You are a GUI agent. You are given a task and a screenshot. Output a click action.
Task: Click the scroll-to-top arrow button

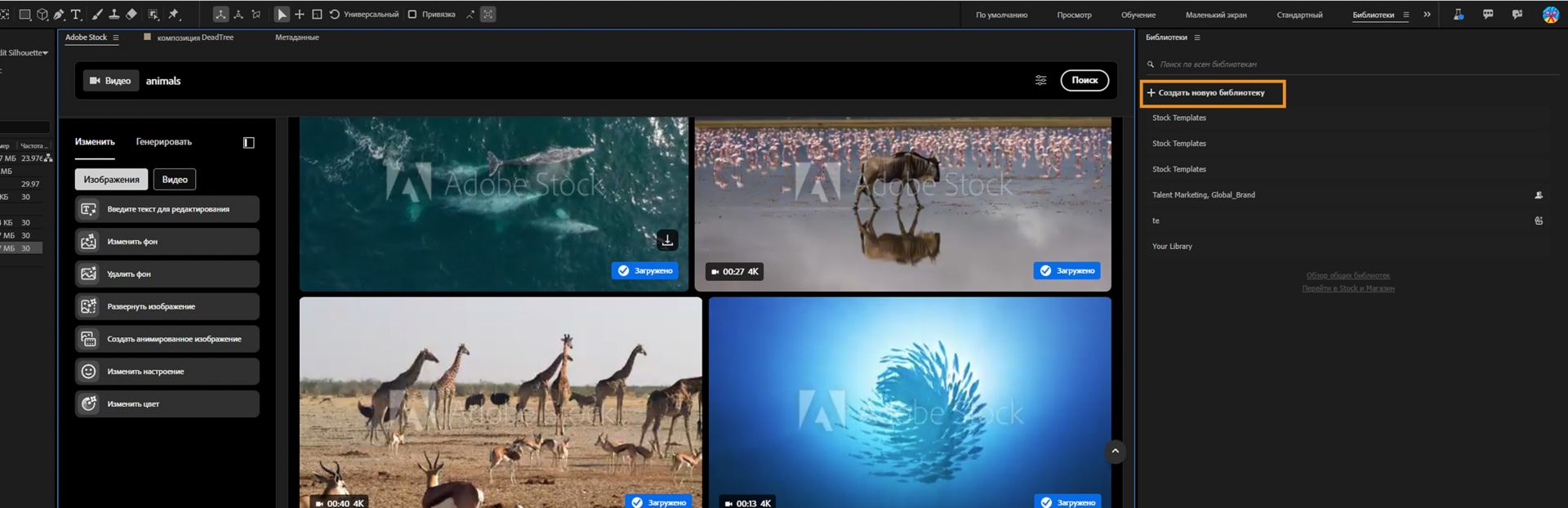pos(1115,452)
